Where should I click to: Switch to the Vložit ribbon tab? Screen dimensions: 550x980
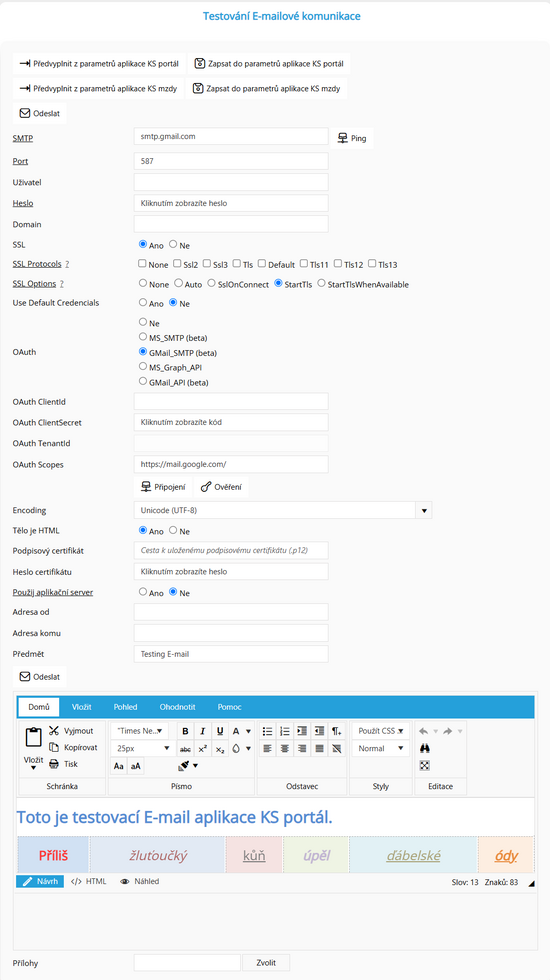coord(82,707)
